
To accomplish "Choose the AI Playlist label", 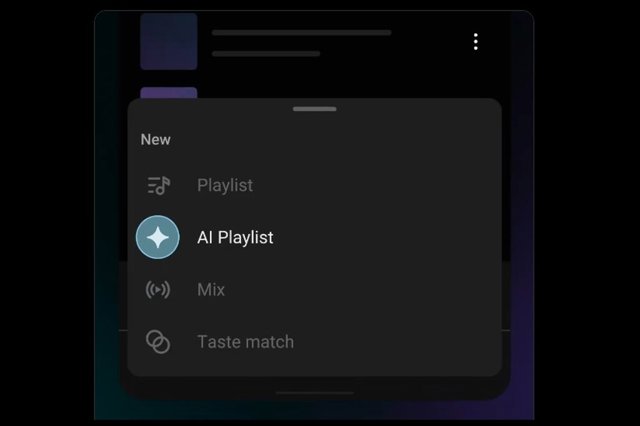I will pos(235,237).
